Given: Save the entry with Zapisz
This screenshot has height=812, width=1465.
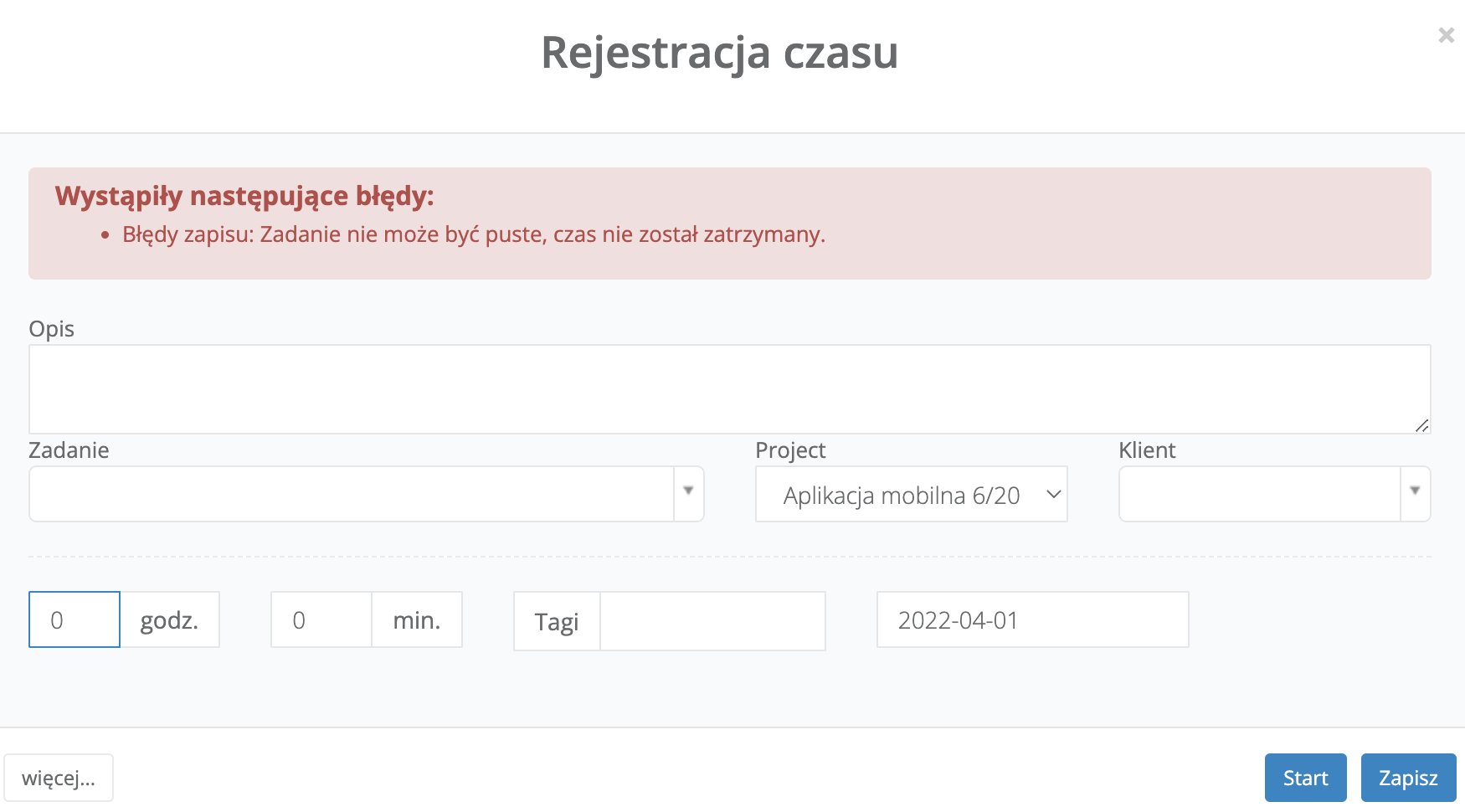Looking at the screenshot, I should coord(1408,778).
